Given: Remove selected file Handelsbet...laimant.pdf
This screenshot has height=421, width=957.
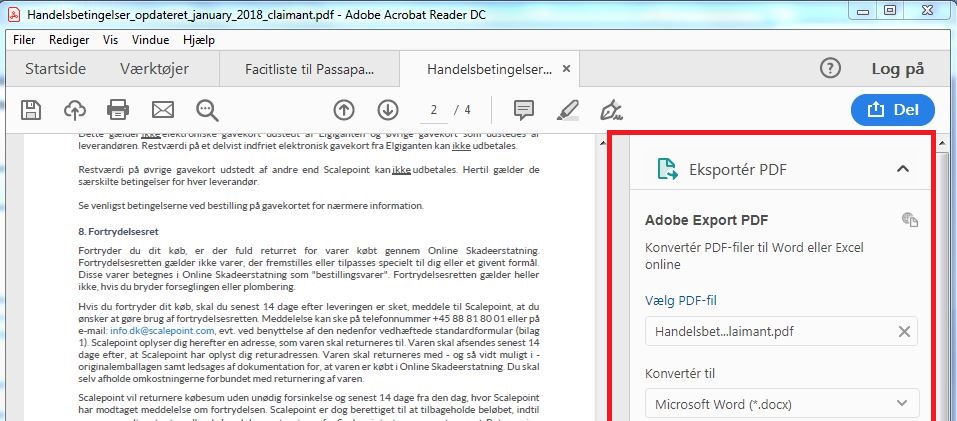Looking at the screenshot, I should (x=904, y=331).
